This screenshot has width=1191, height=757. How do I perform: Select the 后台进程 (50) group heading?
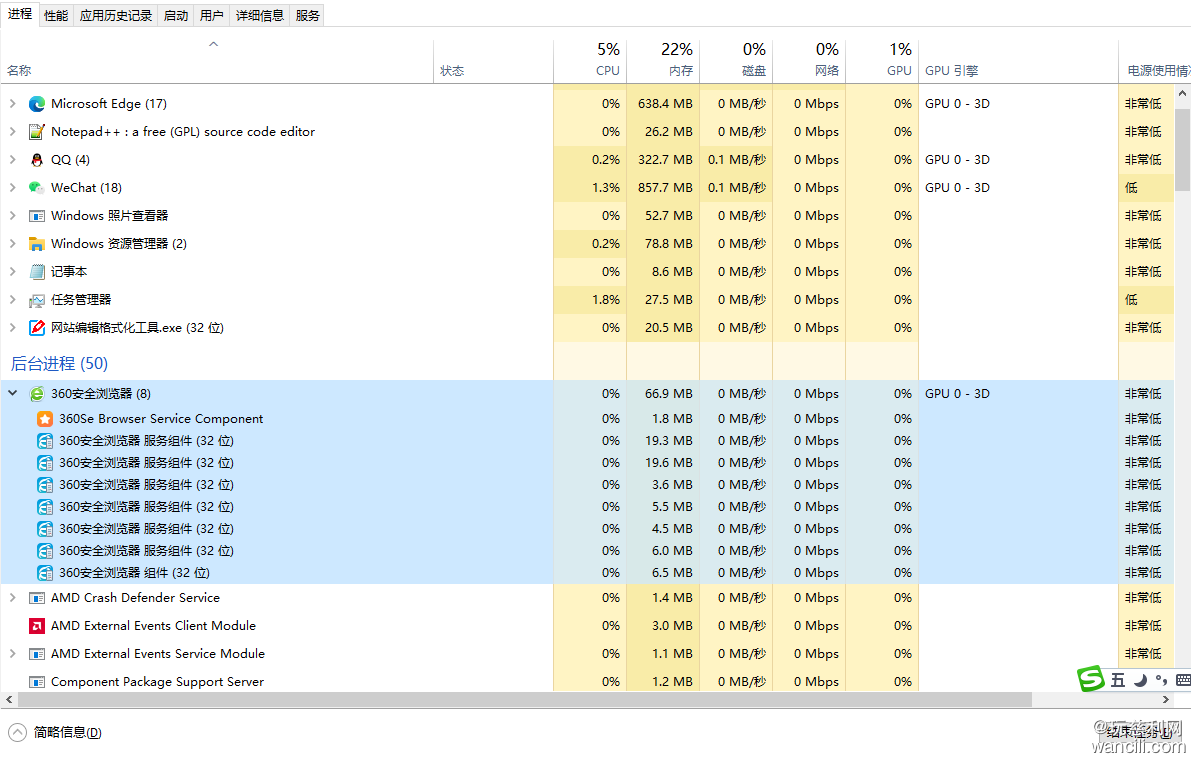pos(59,364)
